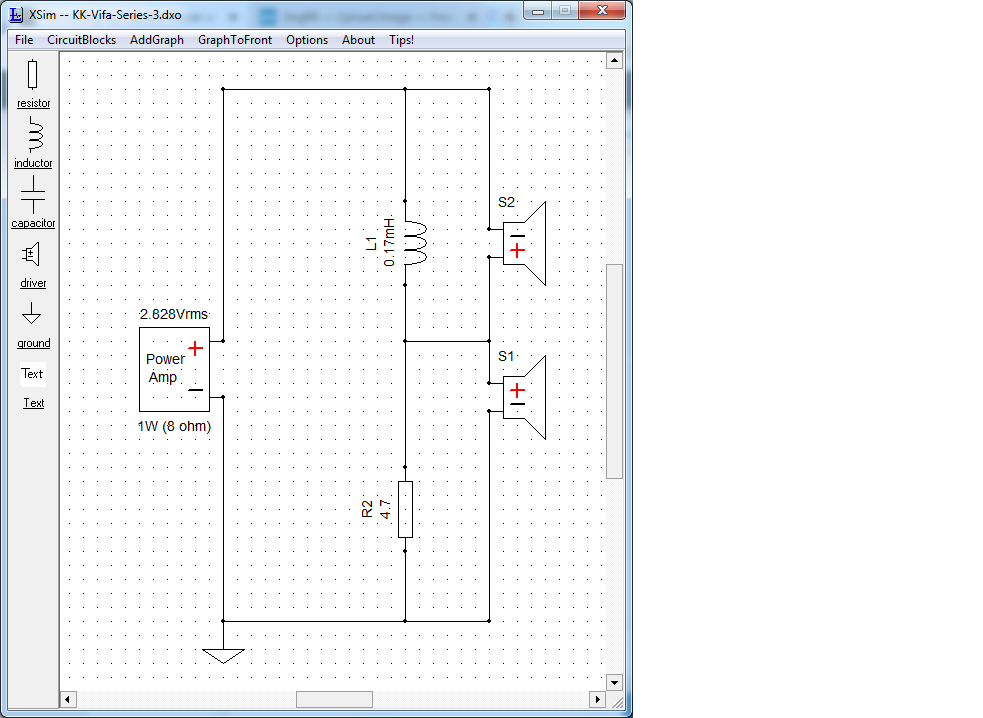This screenshot has width=983, height=718.
Task: Click the 2.828Vrms label
Action: point(174,314)
